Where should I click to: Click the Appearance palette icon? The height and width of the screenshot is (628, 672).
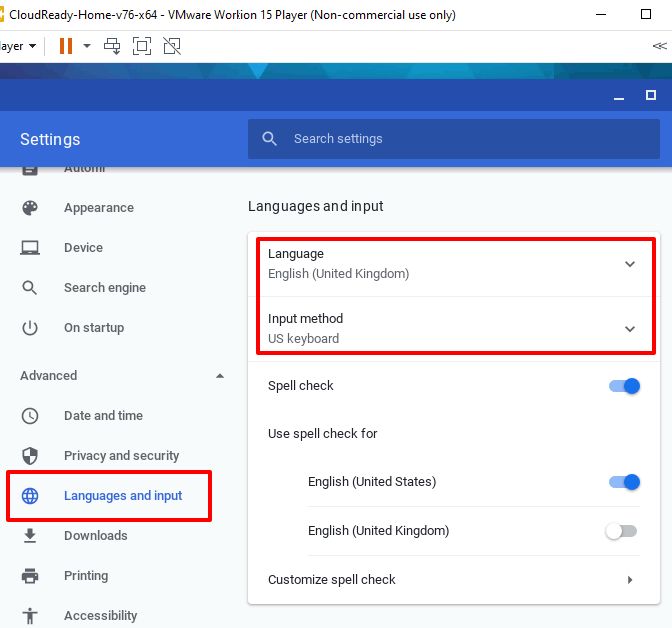(x=30, y=208)
